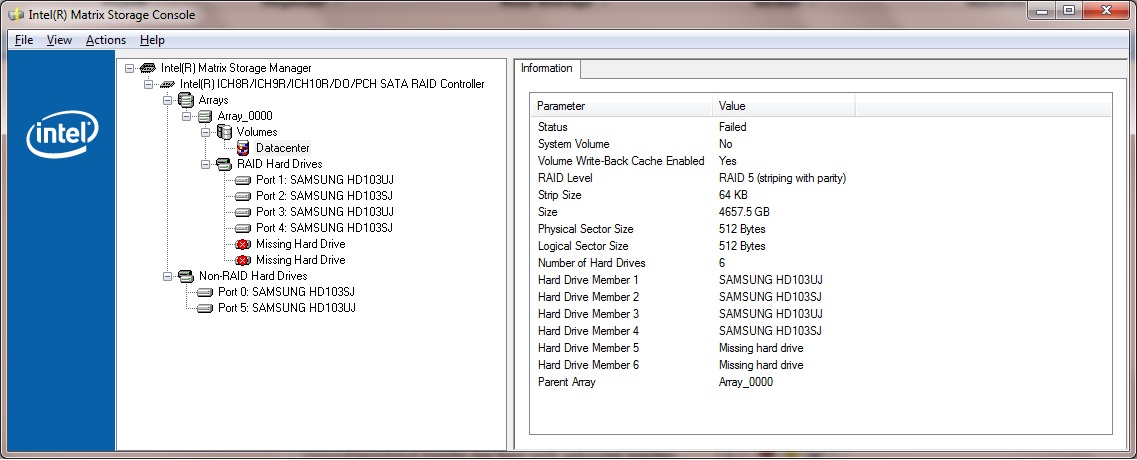Select Port 5: SAMSUNG HD103UJ
This screenshot has width=1137, height=460.
point(287,308)
